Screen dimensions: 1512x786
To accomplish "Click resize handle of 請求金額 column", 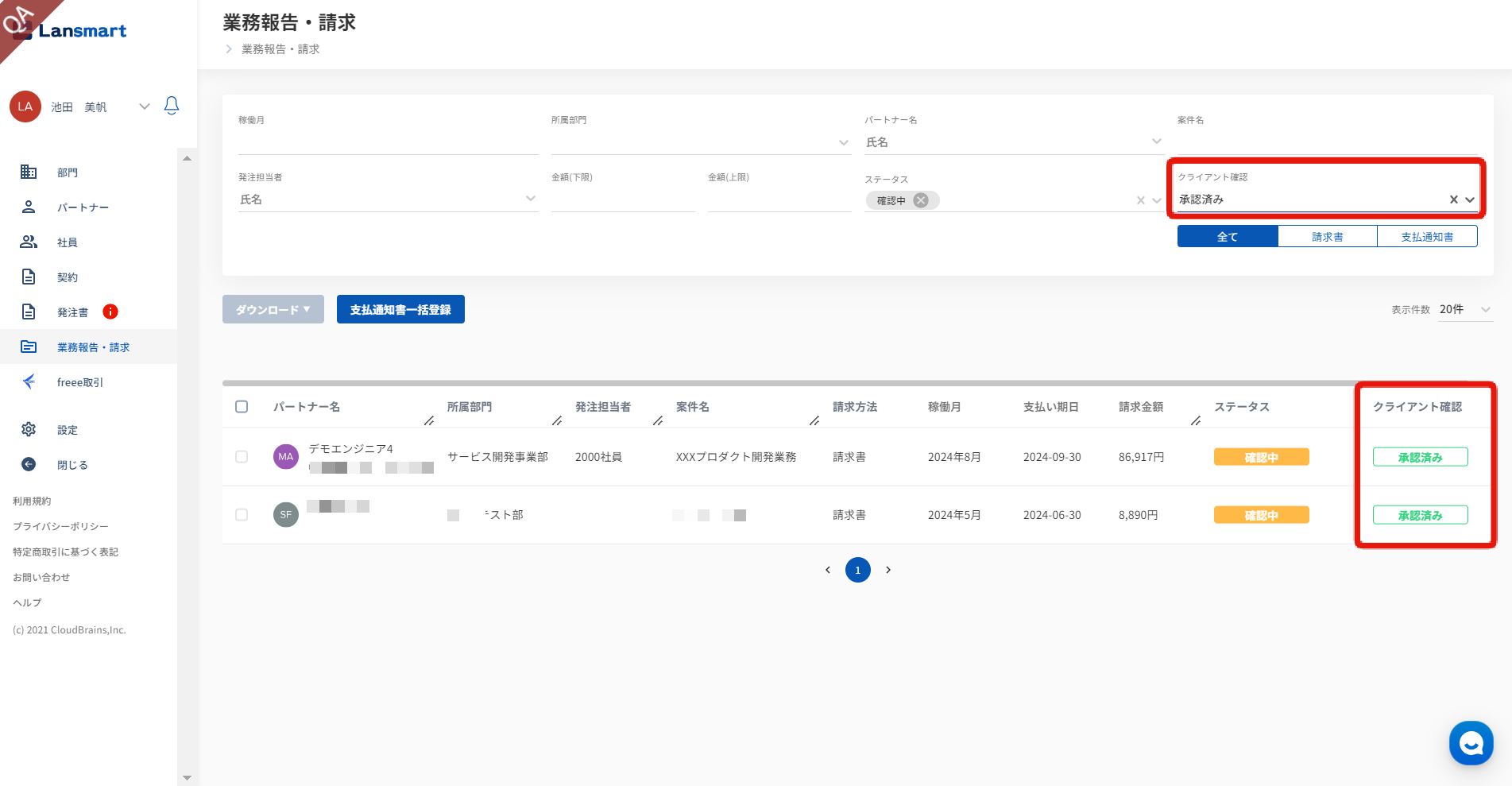I will click(1196, 420).
